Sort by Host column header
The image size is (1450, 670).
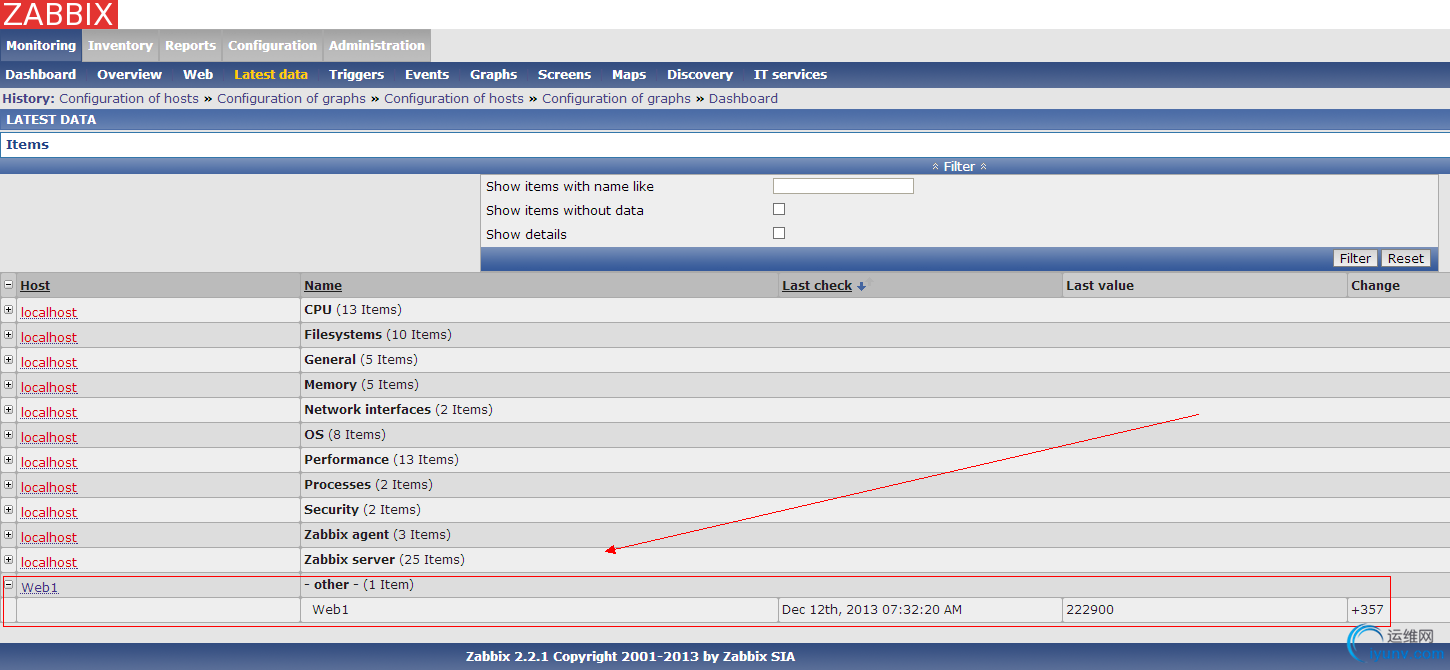(x=35, y=286)
